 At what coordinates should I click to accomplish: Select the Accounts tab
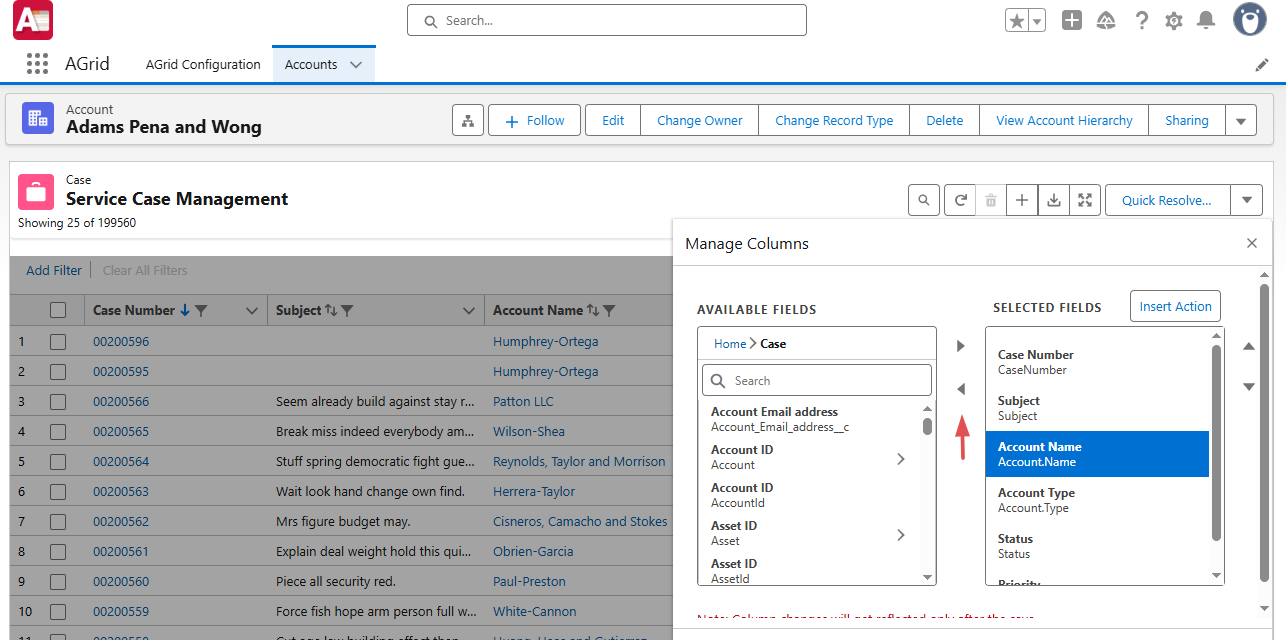pyautogui.click(x=311, y=64)
